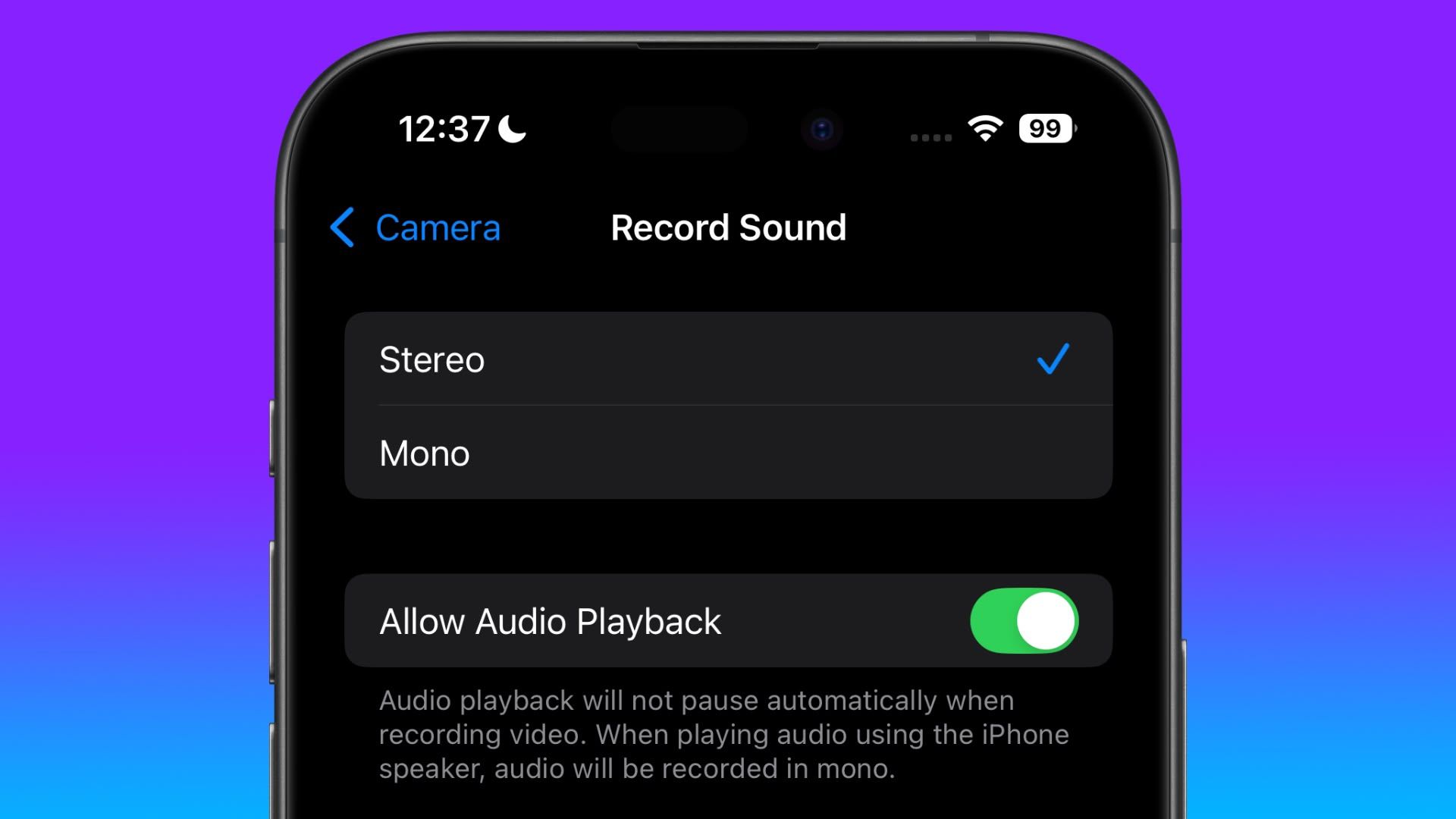Tap the front camera indicator icon
1456x819 pixels.
pyautogui.click(x=820, y=130)
